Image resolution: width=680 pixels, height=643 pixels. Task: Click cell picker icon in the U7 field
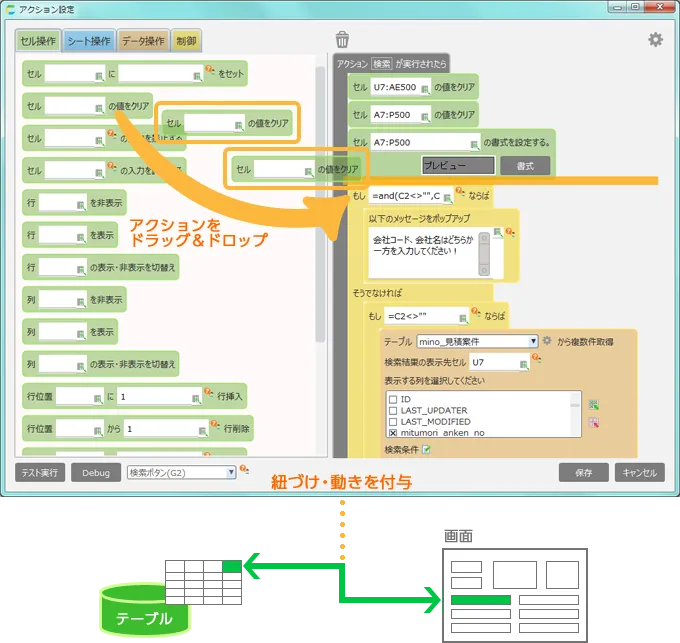click(523, 363)
